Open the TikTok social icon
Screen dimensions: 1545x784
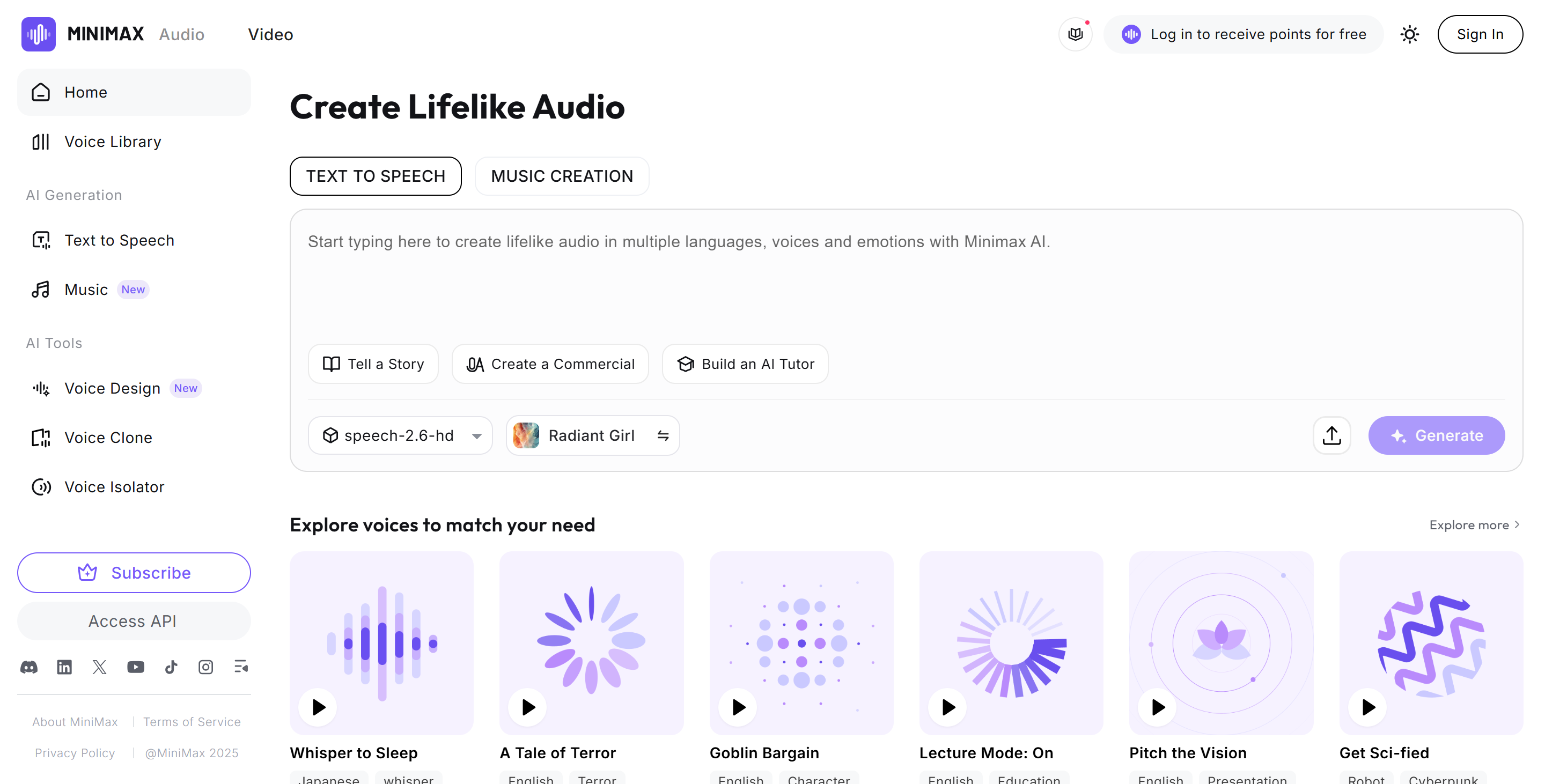(x=171, y=667)
